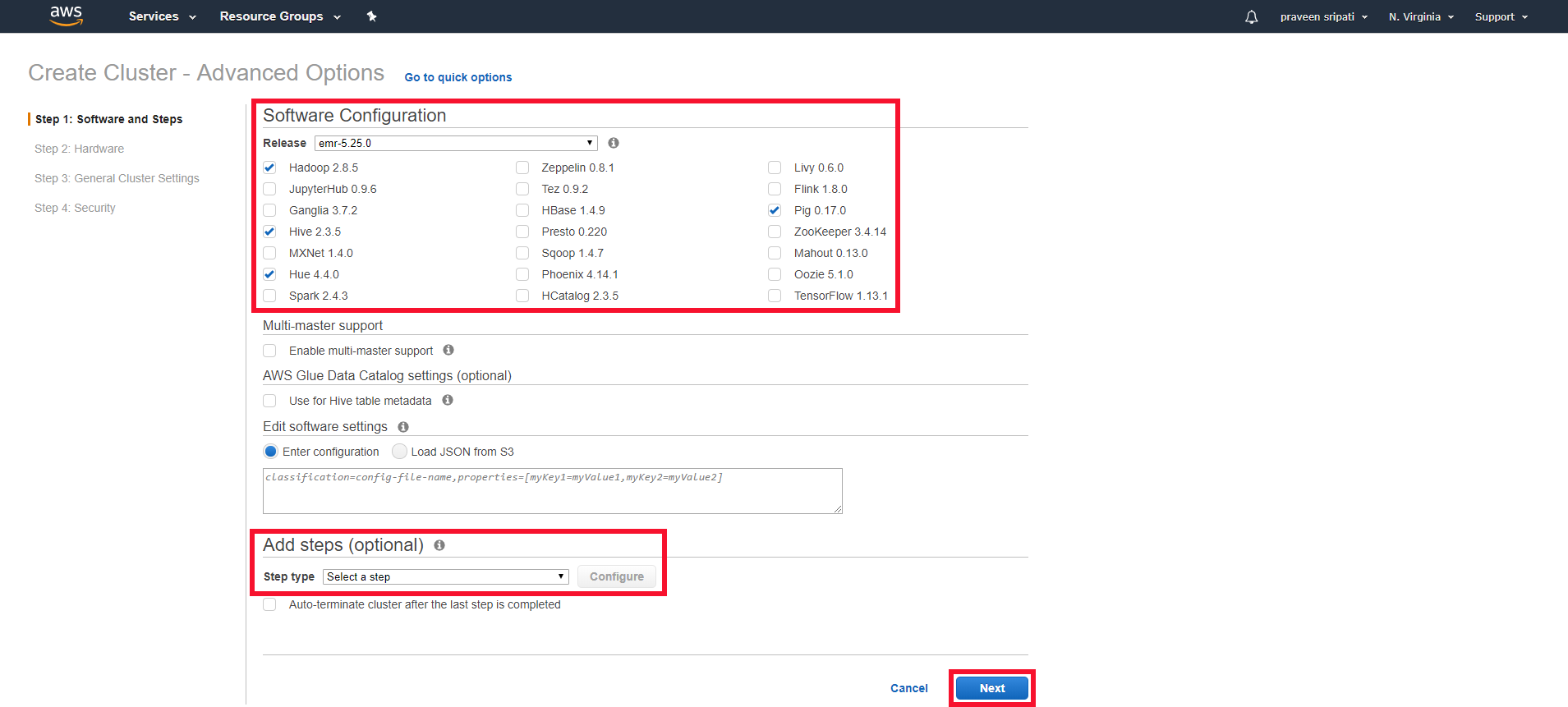This screenshot has width=1568, height=707.
Task: Check the Ganglia 3.7.2 application
Action: coord(269,210)
